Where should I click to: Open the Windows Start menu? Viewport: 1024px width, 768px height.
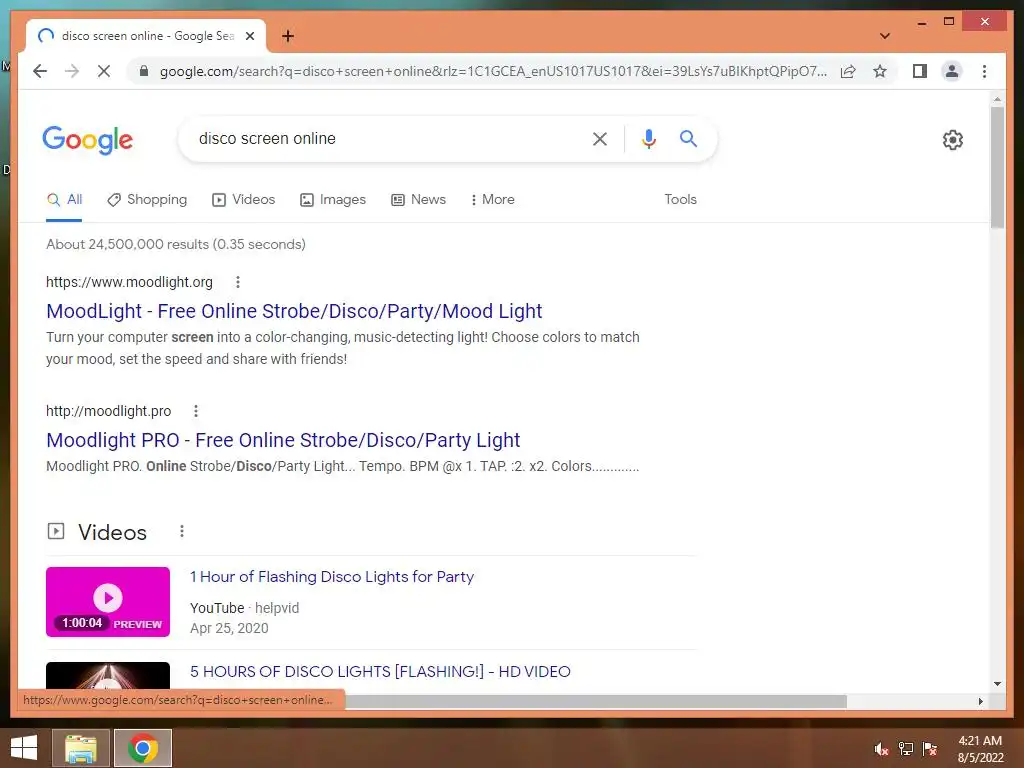[24, 748]
